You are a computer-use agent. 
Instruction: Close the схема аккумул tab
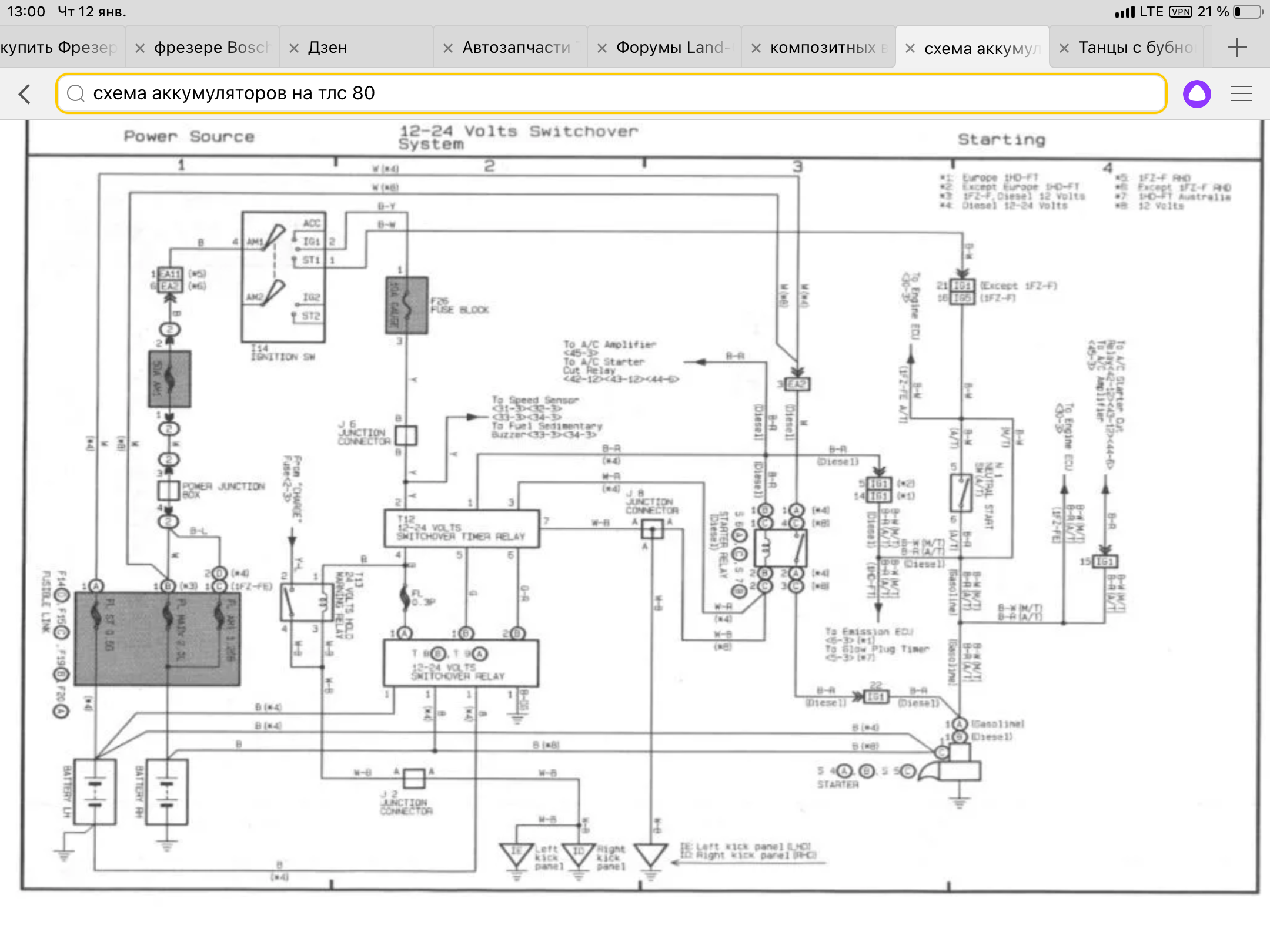pyautogui.click(x=910, y=48)
